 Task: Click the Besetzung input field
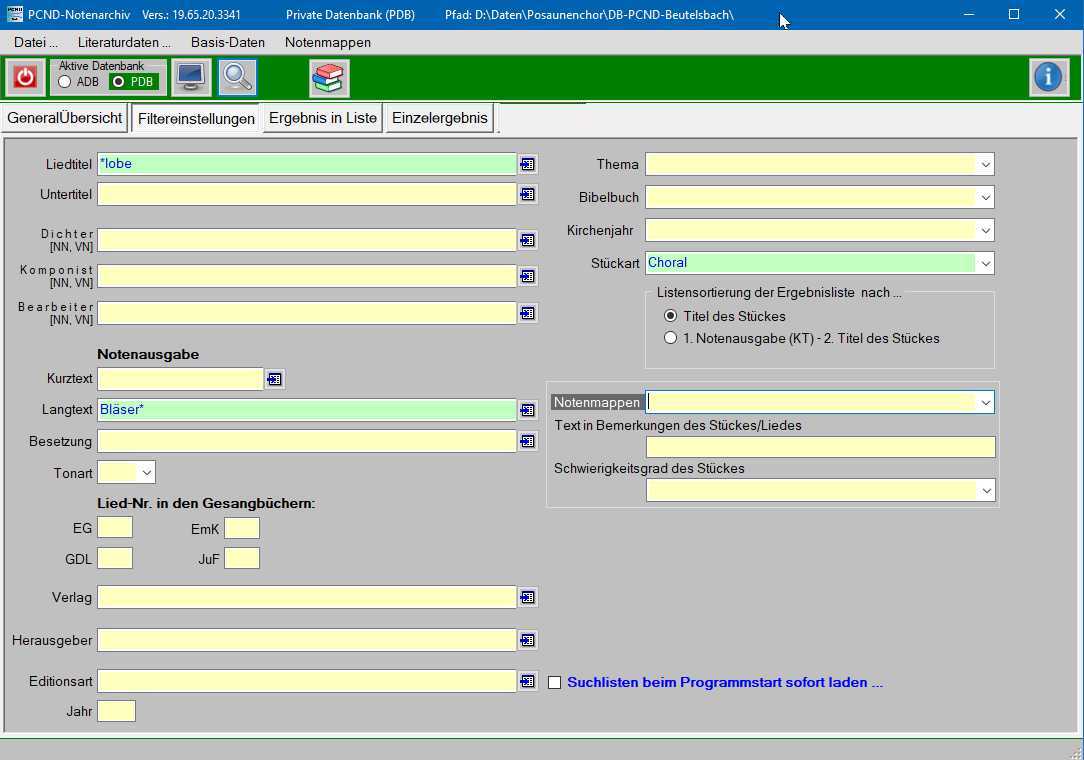(x=307, y=441)
